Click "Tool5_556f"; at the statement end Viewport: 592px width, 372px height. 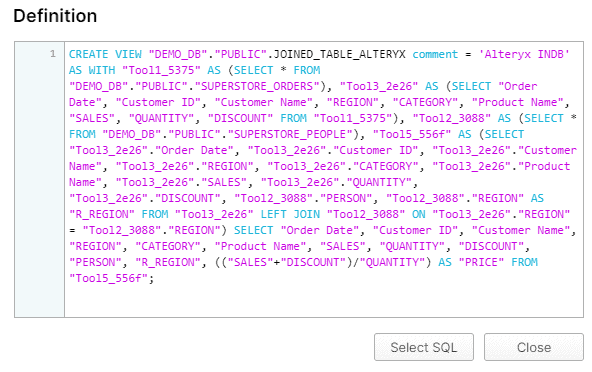pyautogui.click(x=112, y=278)
